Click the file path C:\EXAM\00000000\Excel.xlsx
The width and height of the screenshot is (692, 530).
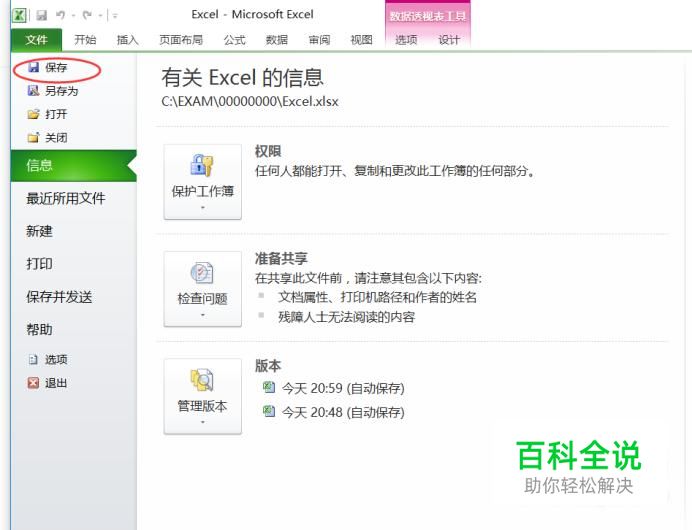click(x=250, y=101)
